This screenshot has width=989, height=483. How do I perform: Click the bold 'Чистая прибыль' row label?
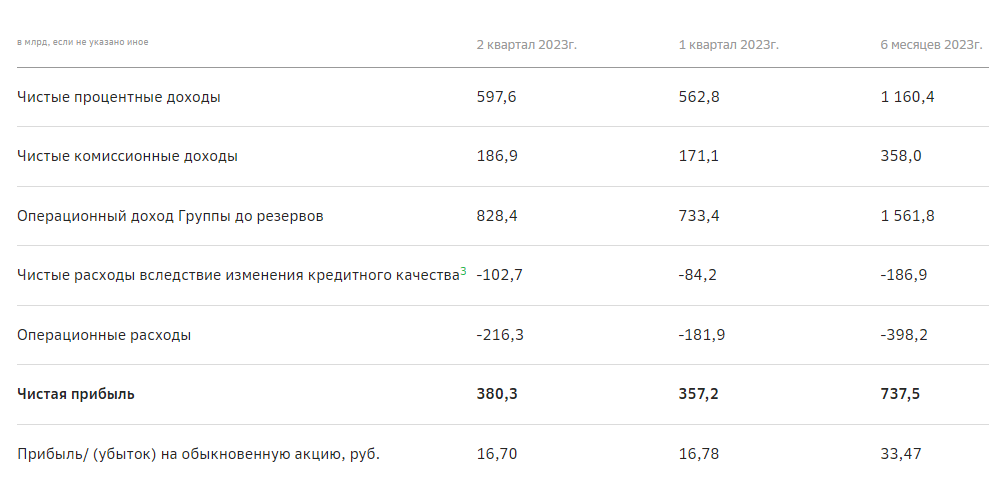pos(76,394)
